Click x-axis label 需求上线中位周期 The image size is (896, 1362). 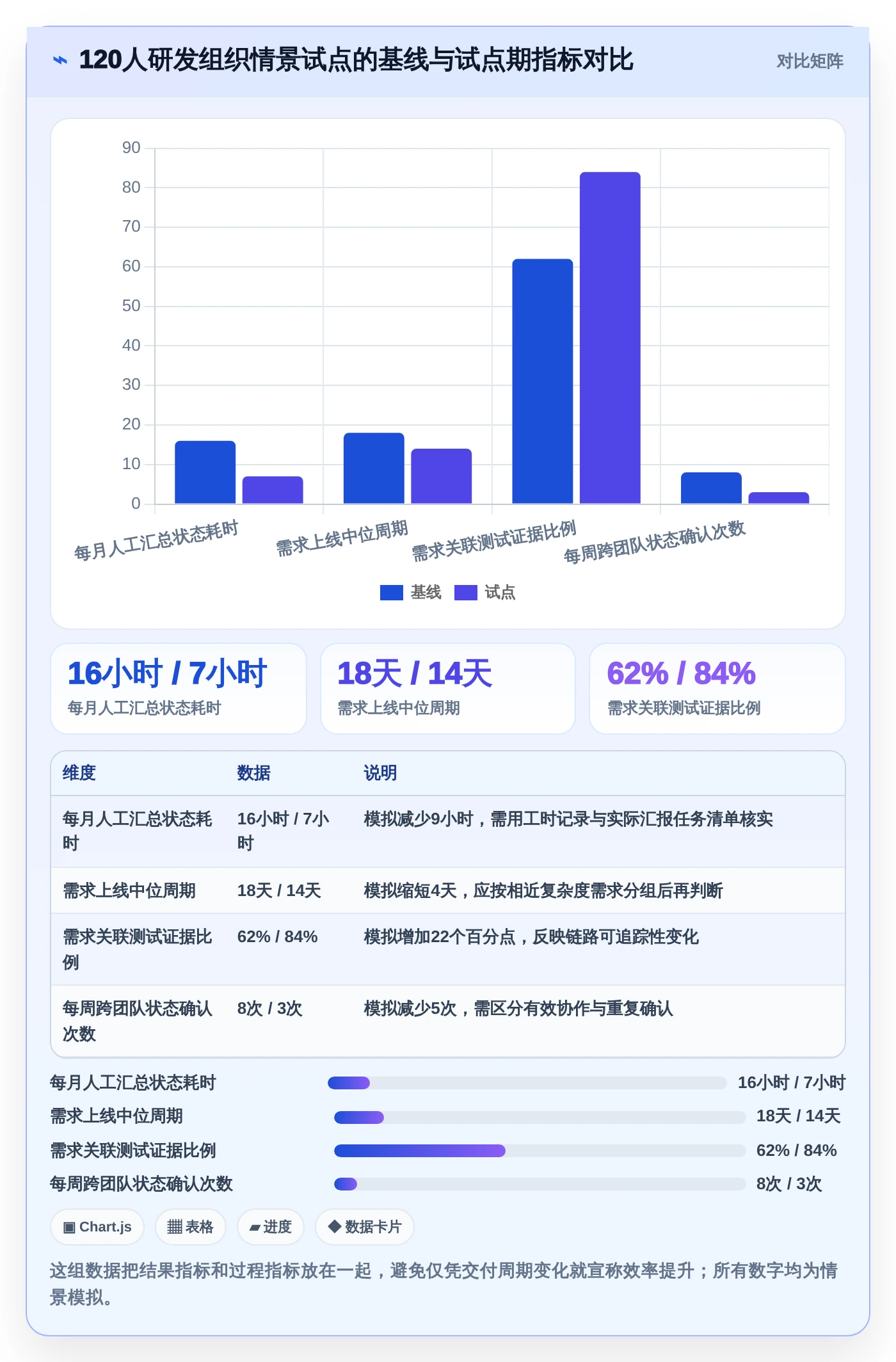tap(342, 539)
